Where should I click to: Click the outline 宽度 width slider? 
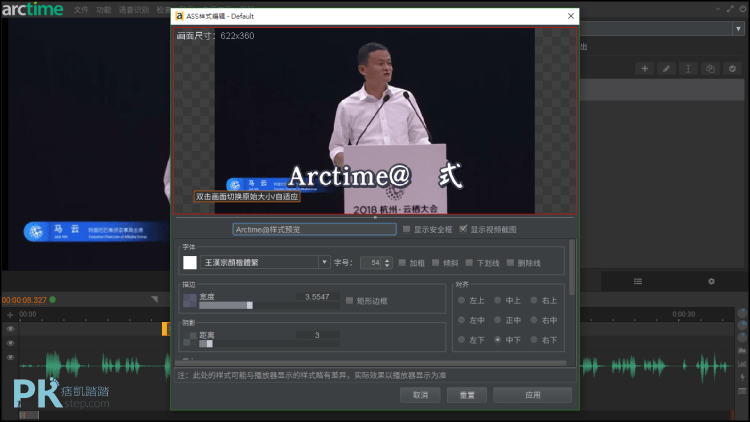[269, 305]
